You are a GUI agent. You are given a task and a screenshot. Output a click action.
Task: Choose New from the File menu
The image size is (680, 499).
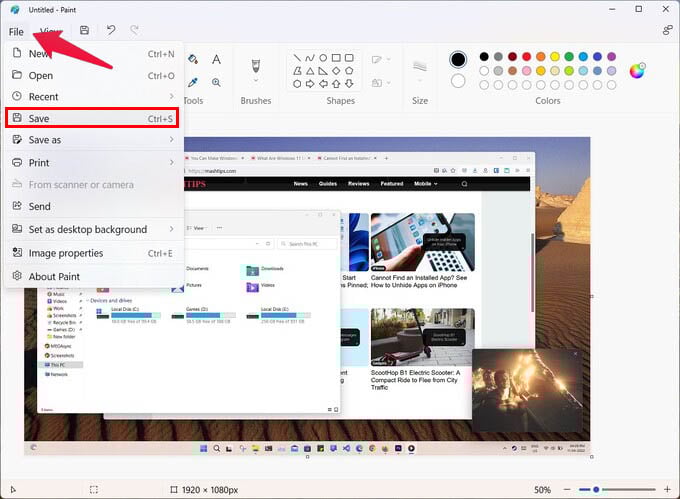tap(94, 54)
